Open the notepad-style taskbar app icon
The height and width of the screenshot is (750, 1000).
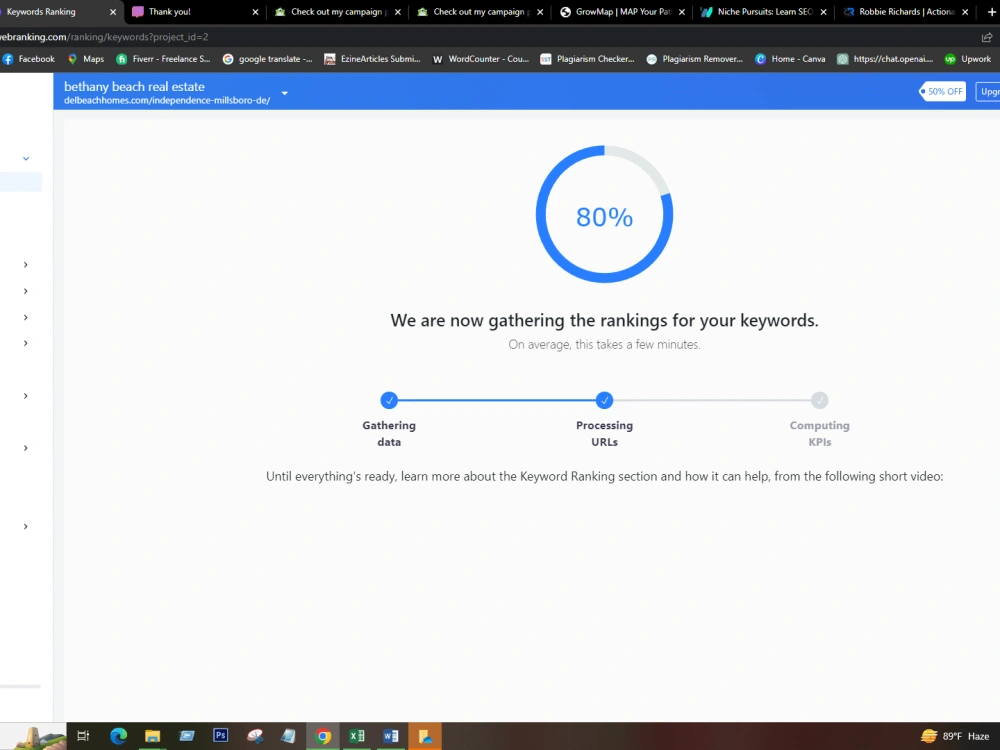[x=289, y=736]
